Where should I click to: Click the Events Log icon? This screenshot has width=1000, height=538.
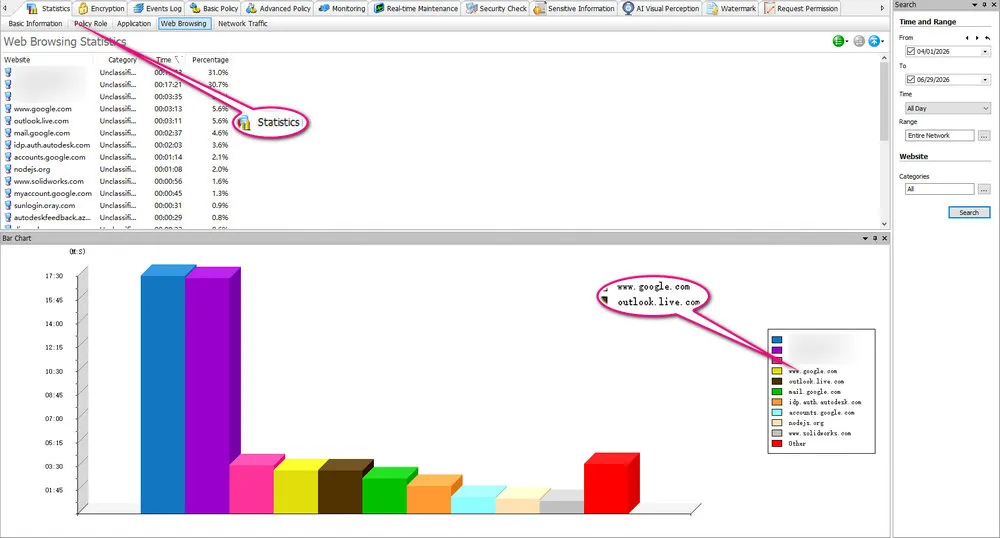138,8
